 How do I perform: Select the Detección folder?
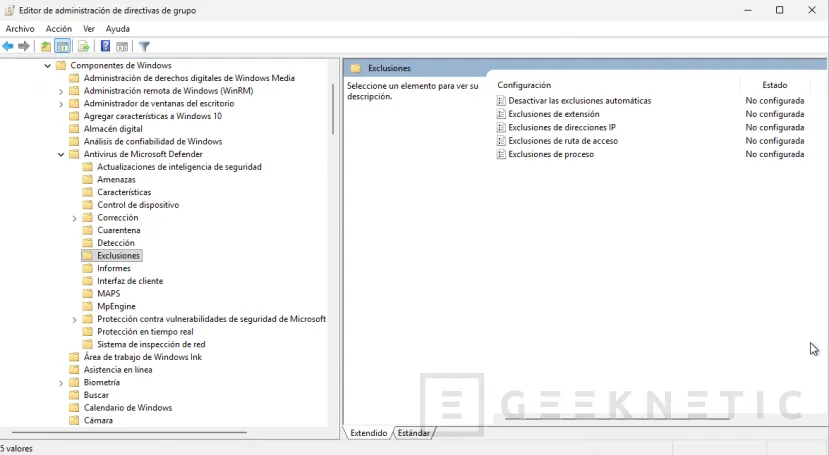click(x=116, y=243)
